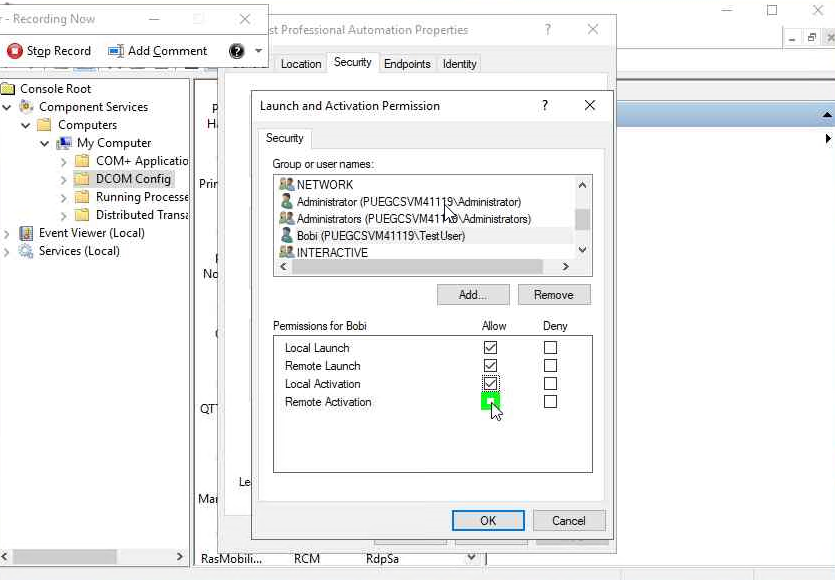
Task: Select the Bobi user icon in list
Action: click(286, 236)
